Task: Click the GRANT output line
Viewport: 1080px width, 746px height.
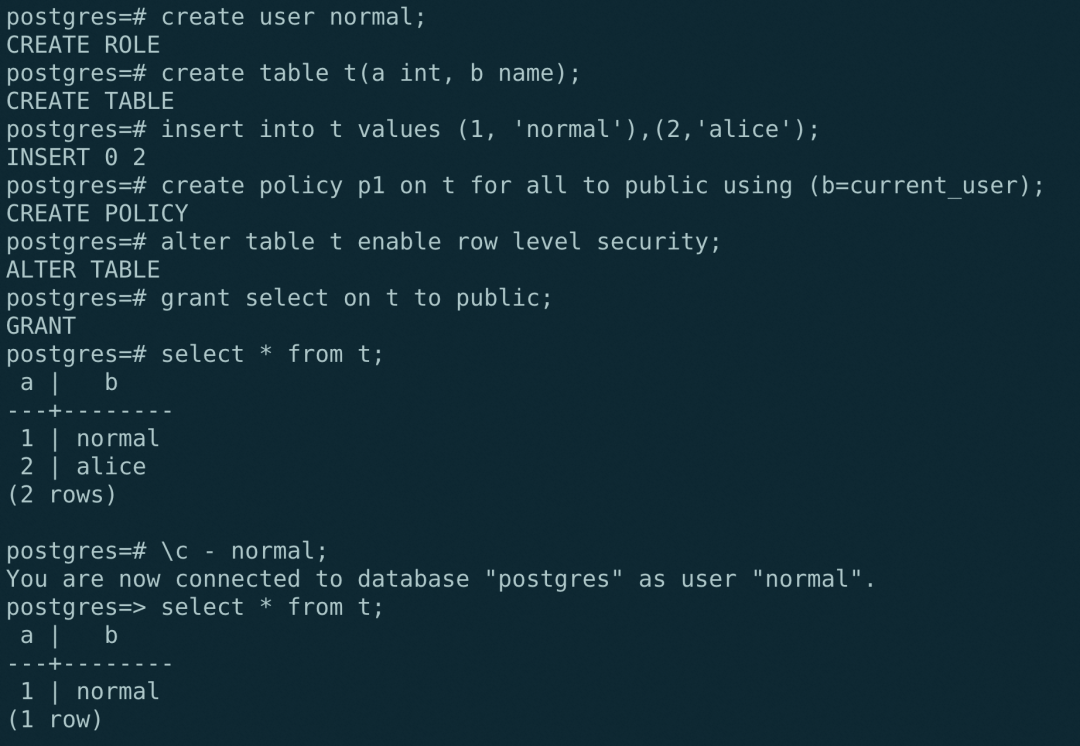Action: tap(41, 326)
